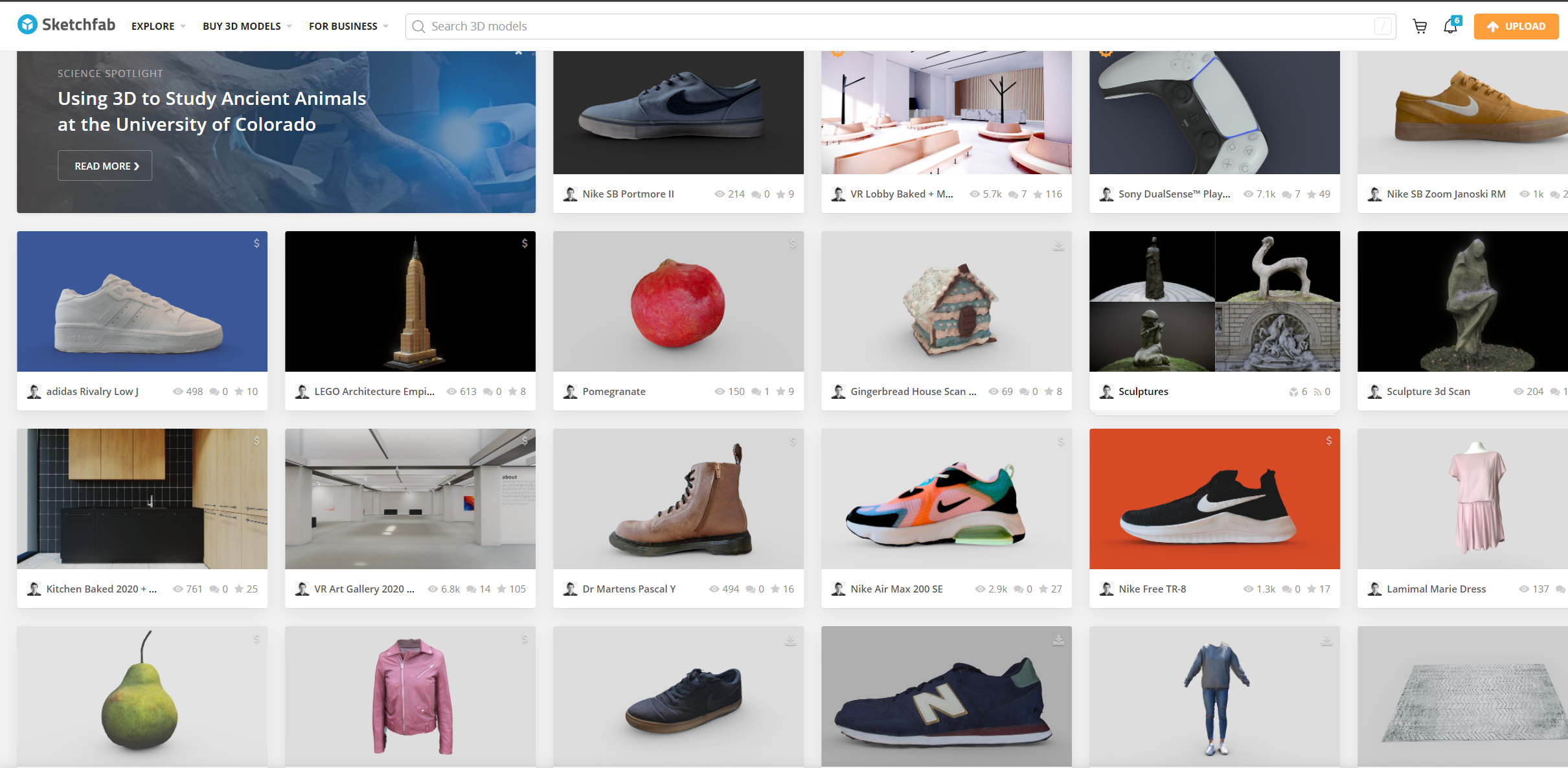Click the dollar icon on the pink jacket thumbnail
Image resolution: width=1568 pixels, height=768 pixels.
click(x=525, y=639)
